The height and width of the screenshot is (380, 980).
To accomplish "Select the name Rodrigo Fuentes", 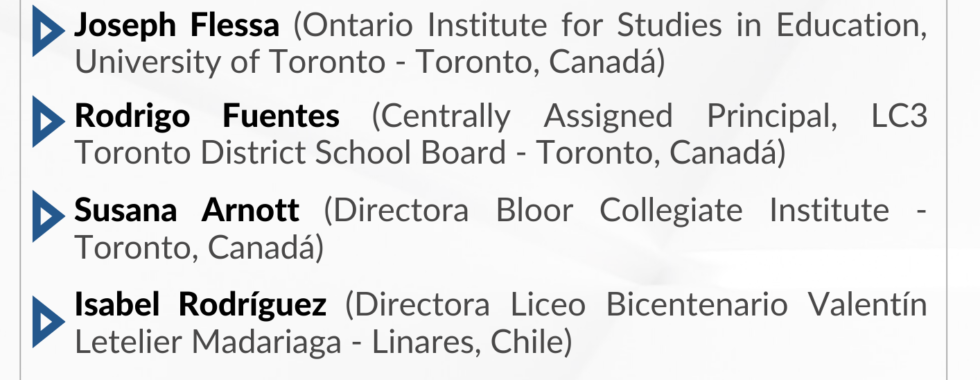I will (x=207, y=117).
